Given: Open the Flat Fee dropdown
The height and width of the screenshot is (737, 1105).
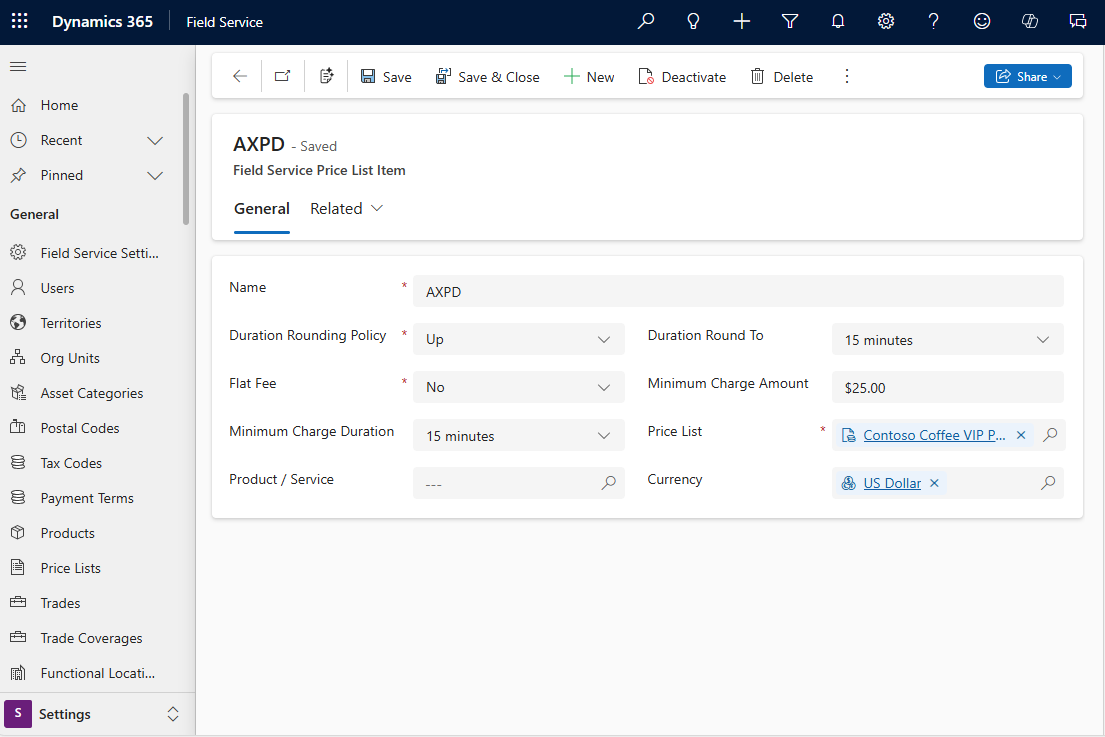Looking at the screenshot, I should coord(518,387).
